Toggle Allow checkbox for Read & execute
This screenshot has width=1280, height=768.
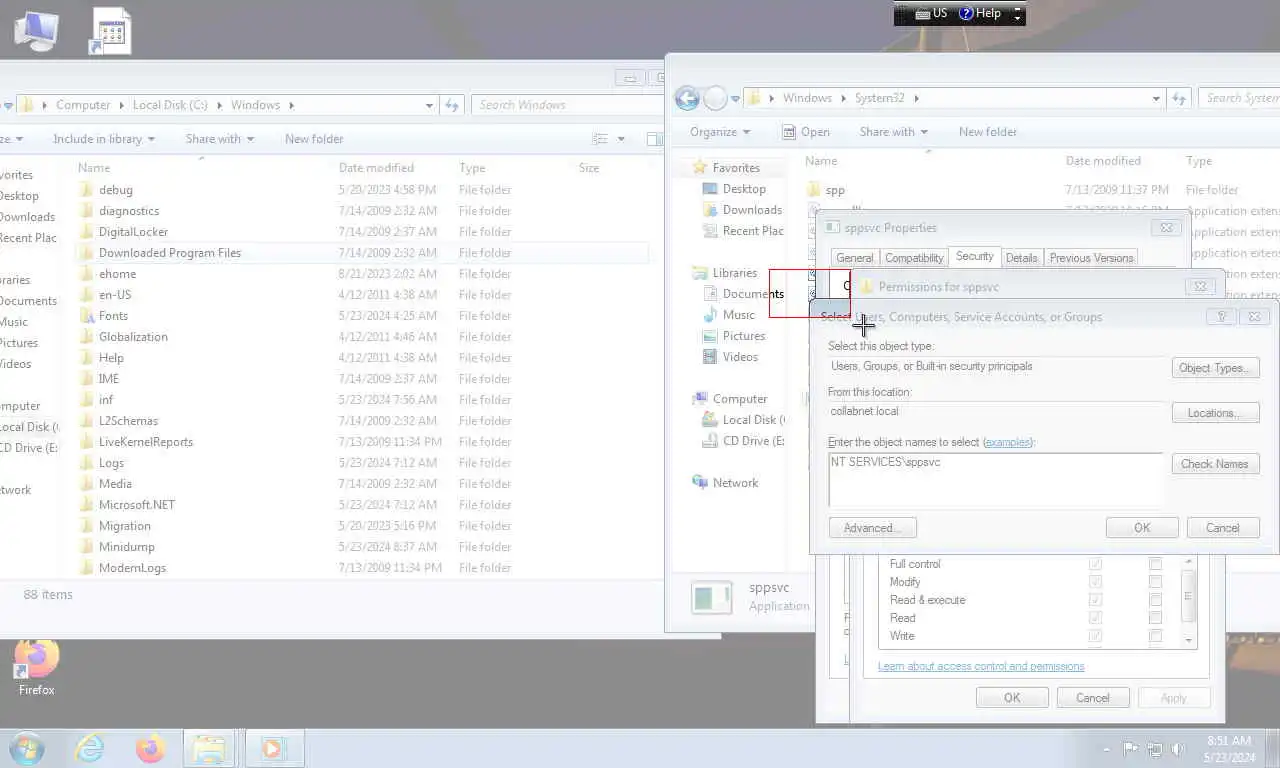[x=1095, y=600]
